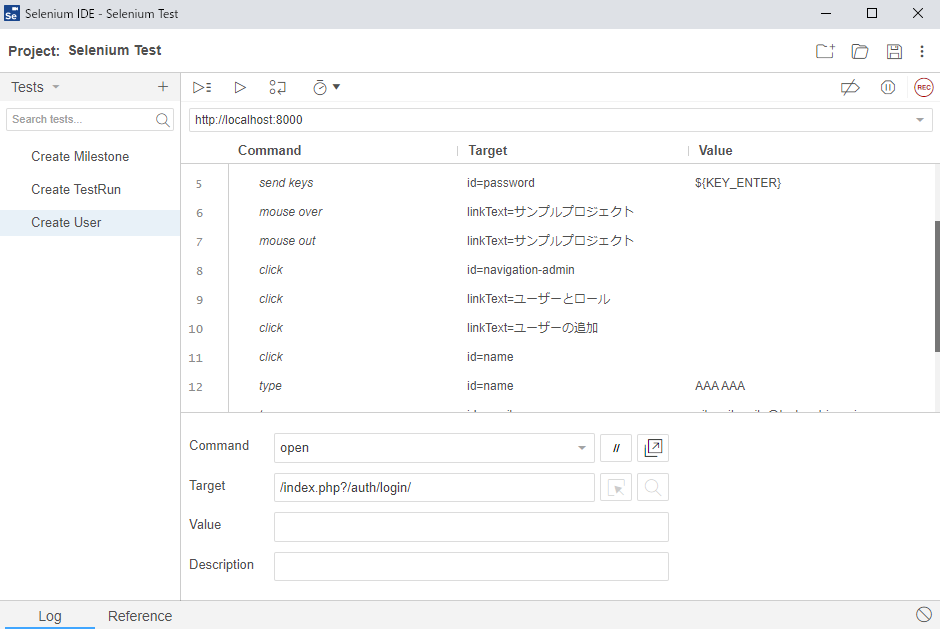940x638 pixels.
Task: Toggle the open command as a comment
Action: [x=615, y=447]
